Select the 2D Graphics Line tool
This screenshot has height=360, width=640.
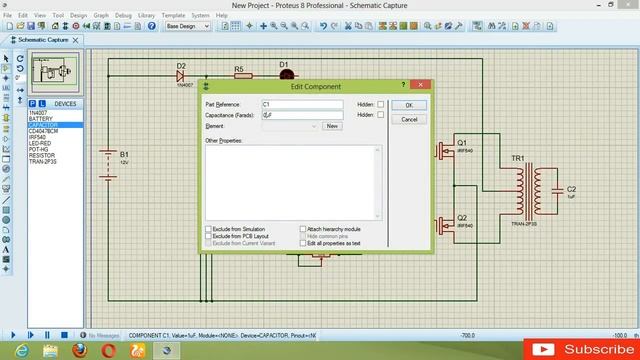click(6, 200)
